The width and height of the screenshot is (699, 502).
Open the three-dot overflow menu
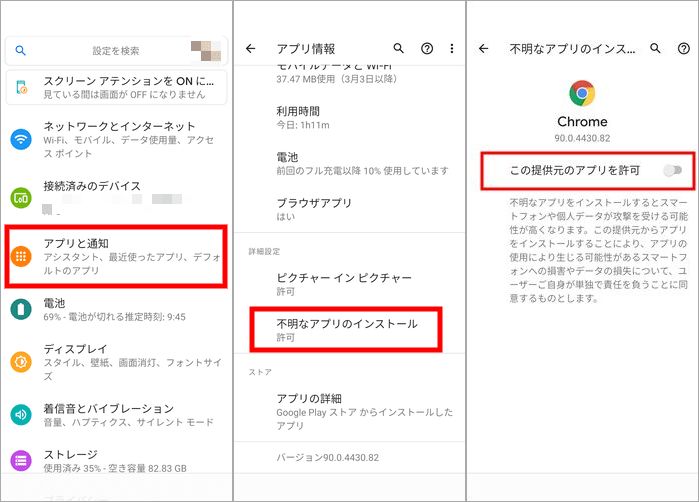pos(452,49)
